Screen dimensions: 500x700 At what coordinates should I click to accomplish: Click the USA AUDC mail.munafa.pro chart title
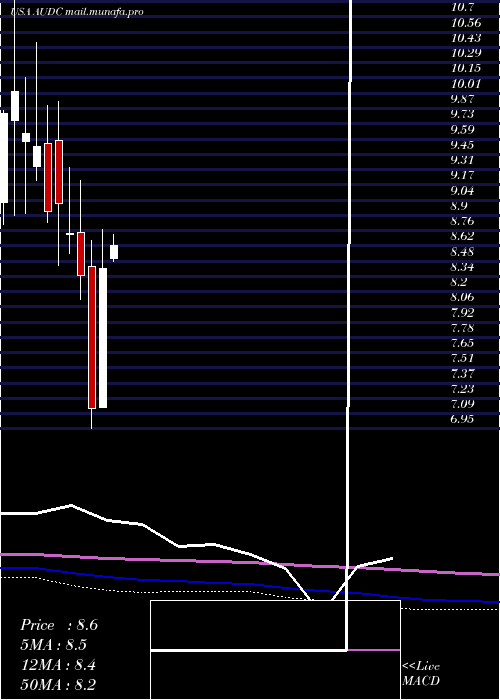(x=77, y=12)
